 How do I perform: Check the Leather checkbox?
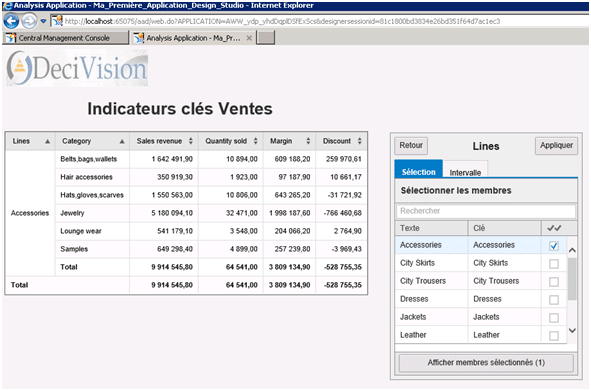[x=554, y=335]
